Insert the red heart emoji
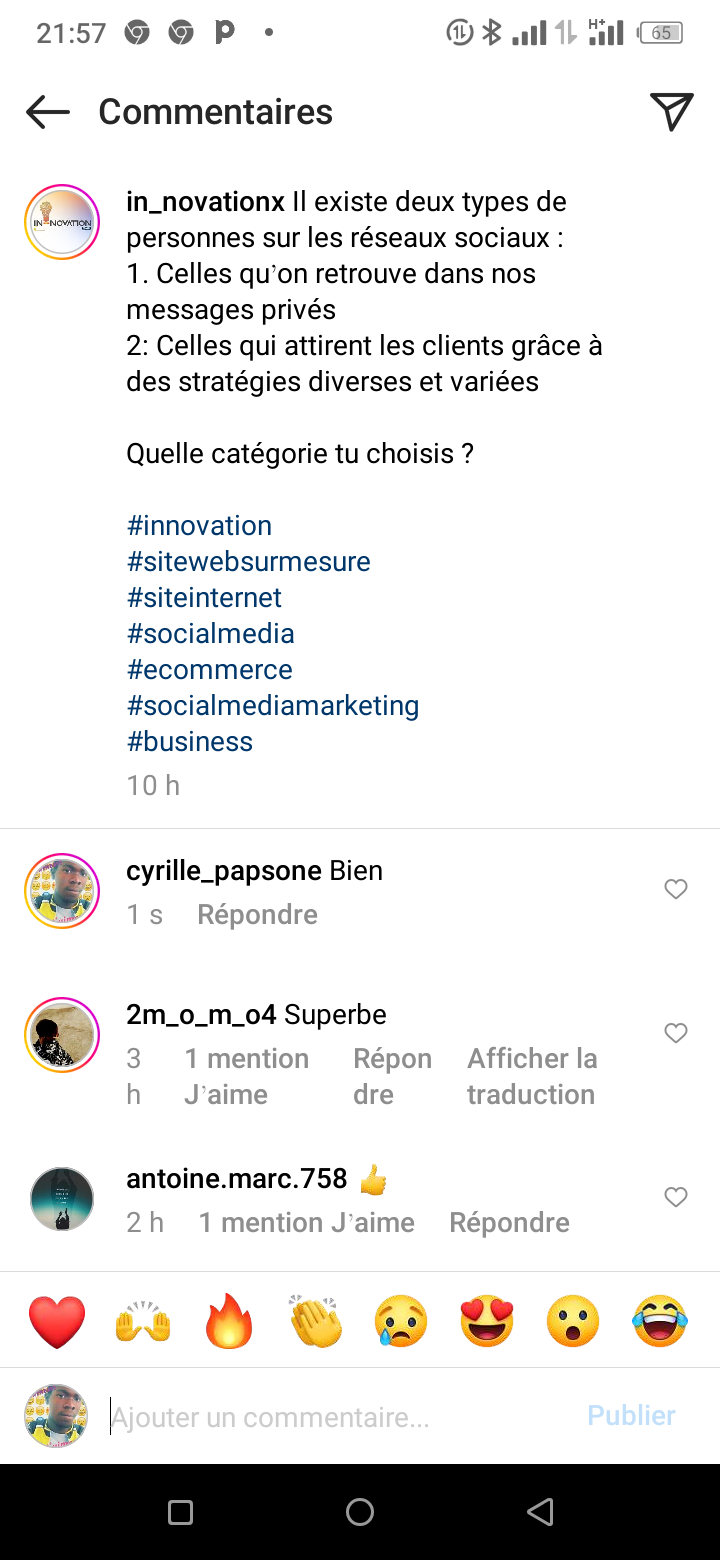 pyautogui.click(x=57, y=1320)
